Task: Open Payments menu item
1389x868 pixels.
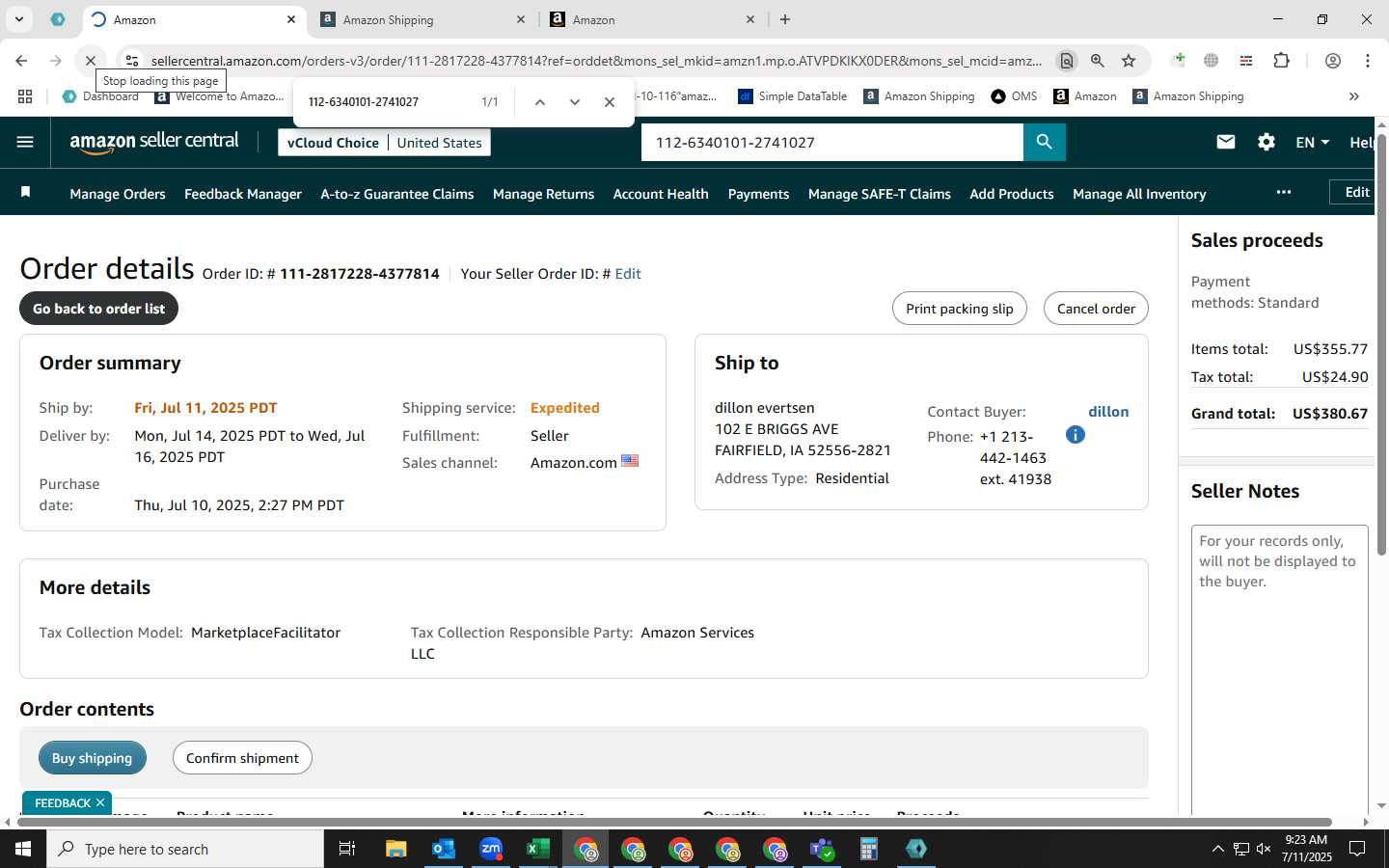Action: [758, 194]
